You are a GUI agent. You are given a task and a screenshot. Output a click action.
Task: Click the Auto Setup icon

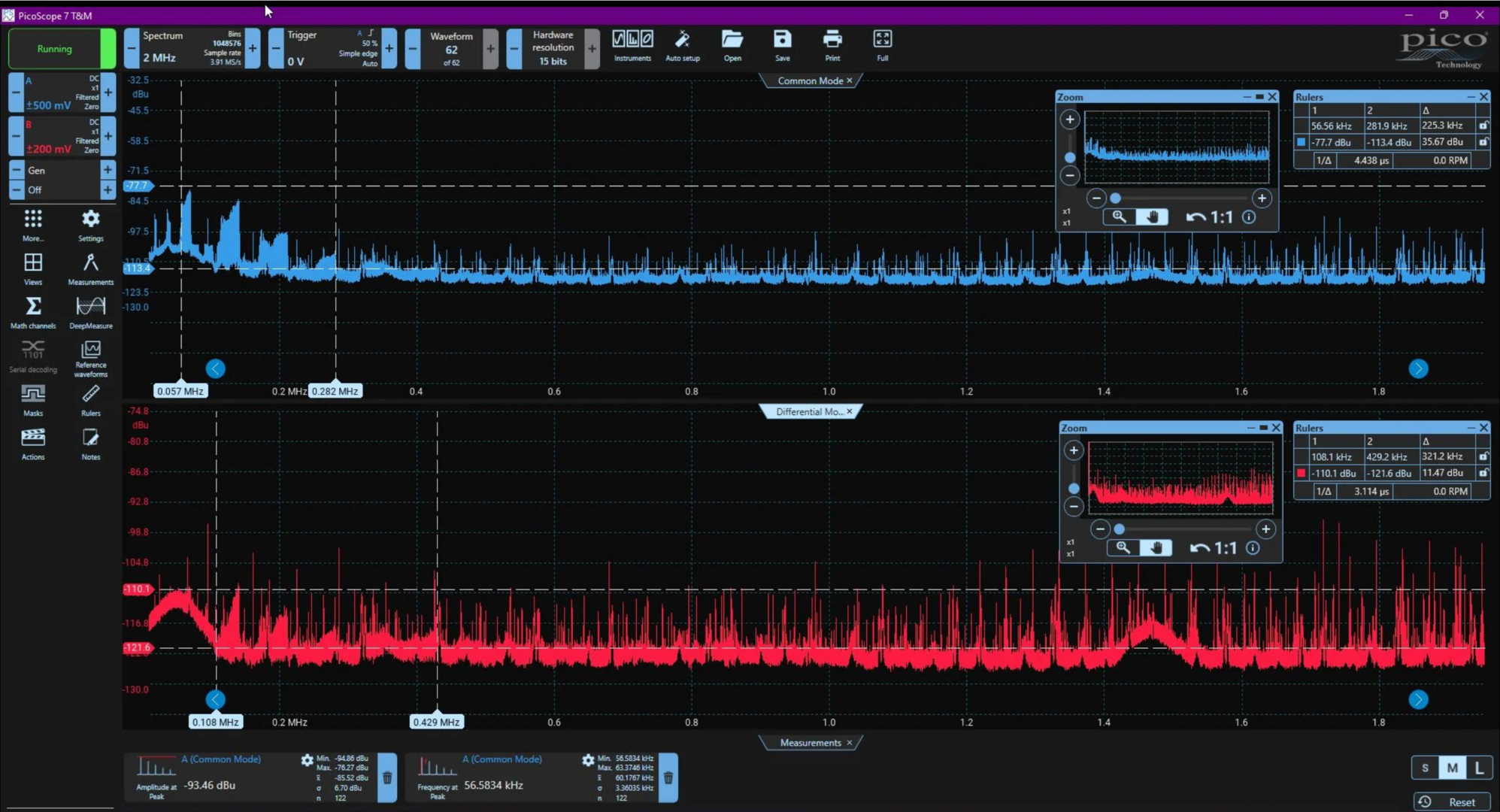coord(682,45)
